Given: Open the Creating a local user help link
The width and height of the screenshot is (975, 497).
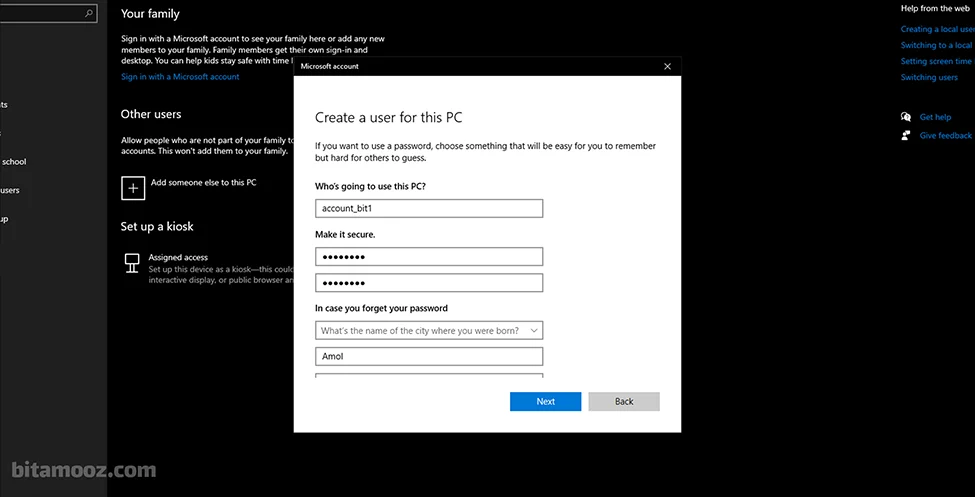Looking at the screenshot, I should [936, 29].
